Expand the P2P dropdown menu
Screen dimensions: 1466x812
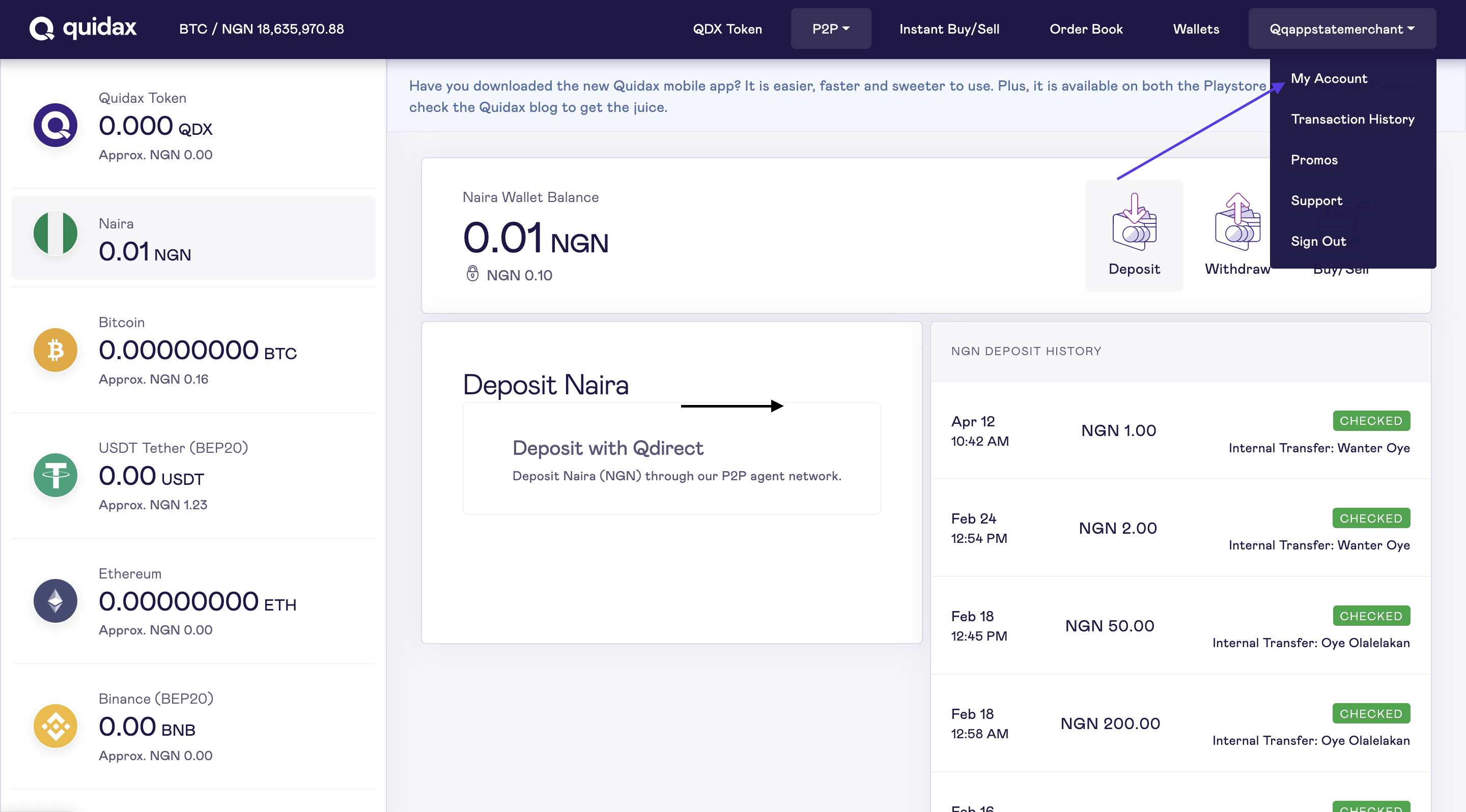click(830, 28)
